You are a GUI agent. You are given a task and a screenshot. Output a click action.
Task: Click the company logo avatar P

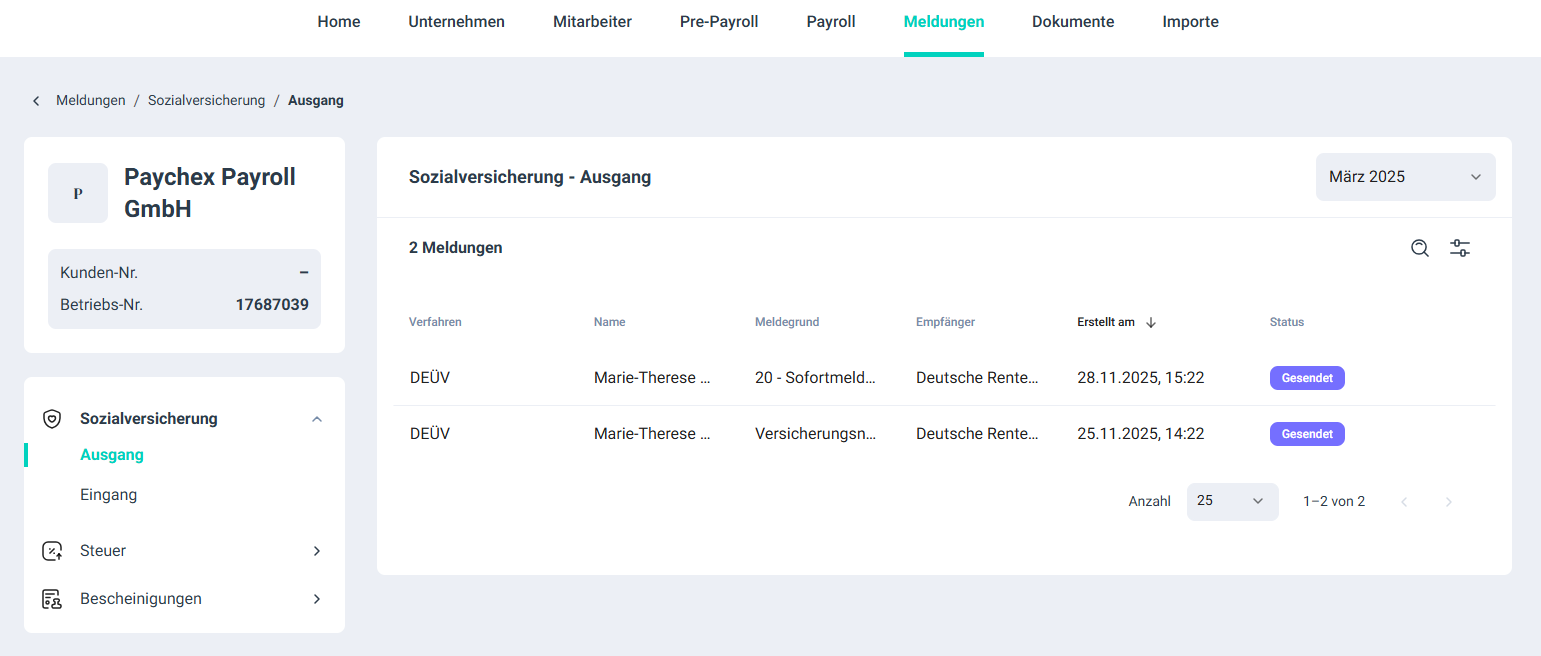pyautogui.click(x=78, y=193)
